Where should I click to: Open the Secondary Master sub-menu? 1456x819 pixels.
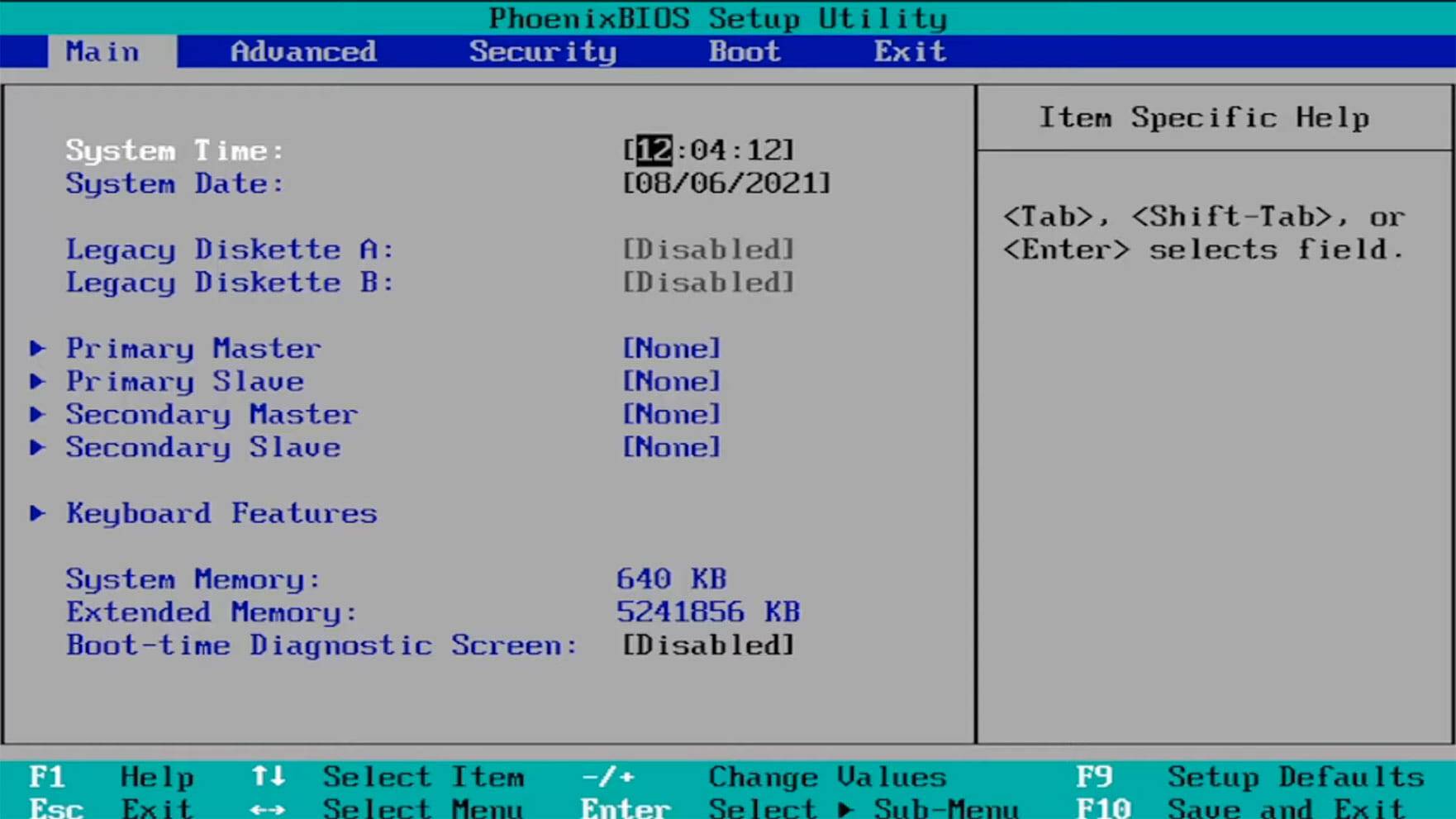pyautogui.click(x=212, y=414)
